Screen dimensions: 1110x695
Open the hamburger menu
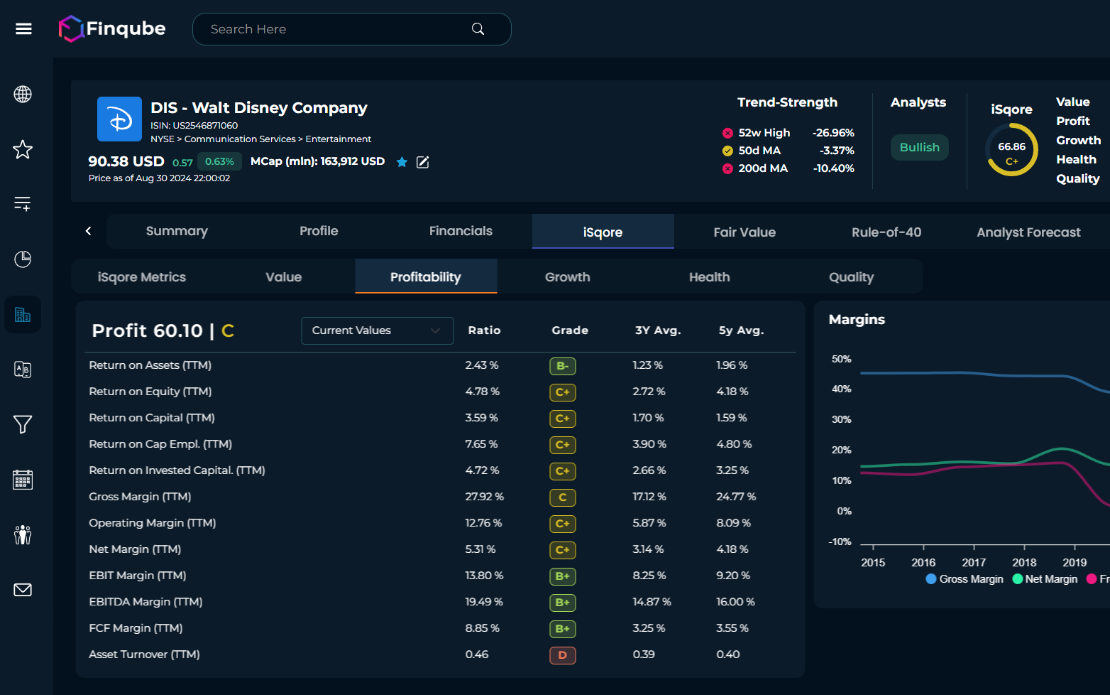[x=23, y=29]
